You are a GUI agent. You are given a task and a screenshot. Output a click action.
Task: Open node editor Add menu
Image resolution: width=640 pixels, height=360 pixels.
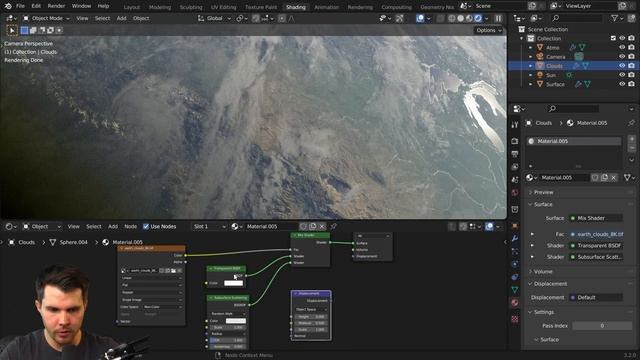(113, 227)
